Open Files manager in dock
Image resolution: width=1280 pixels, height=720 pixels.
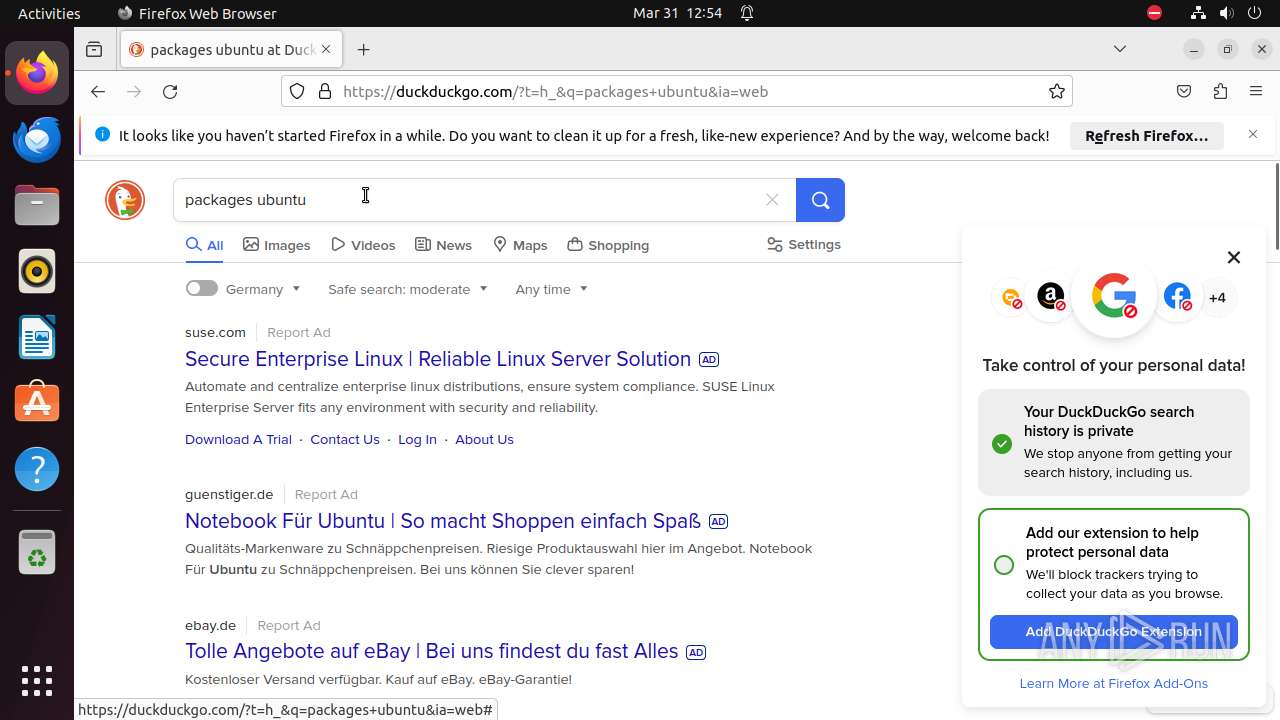point(37,205)
